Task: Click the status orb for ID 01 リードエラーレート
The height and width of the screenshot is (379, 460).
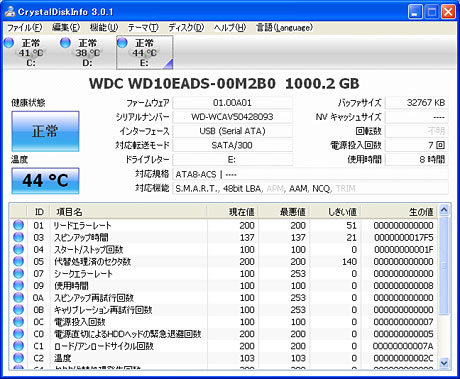Action: [x=18, y=225]
